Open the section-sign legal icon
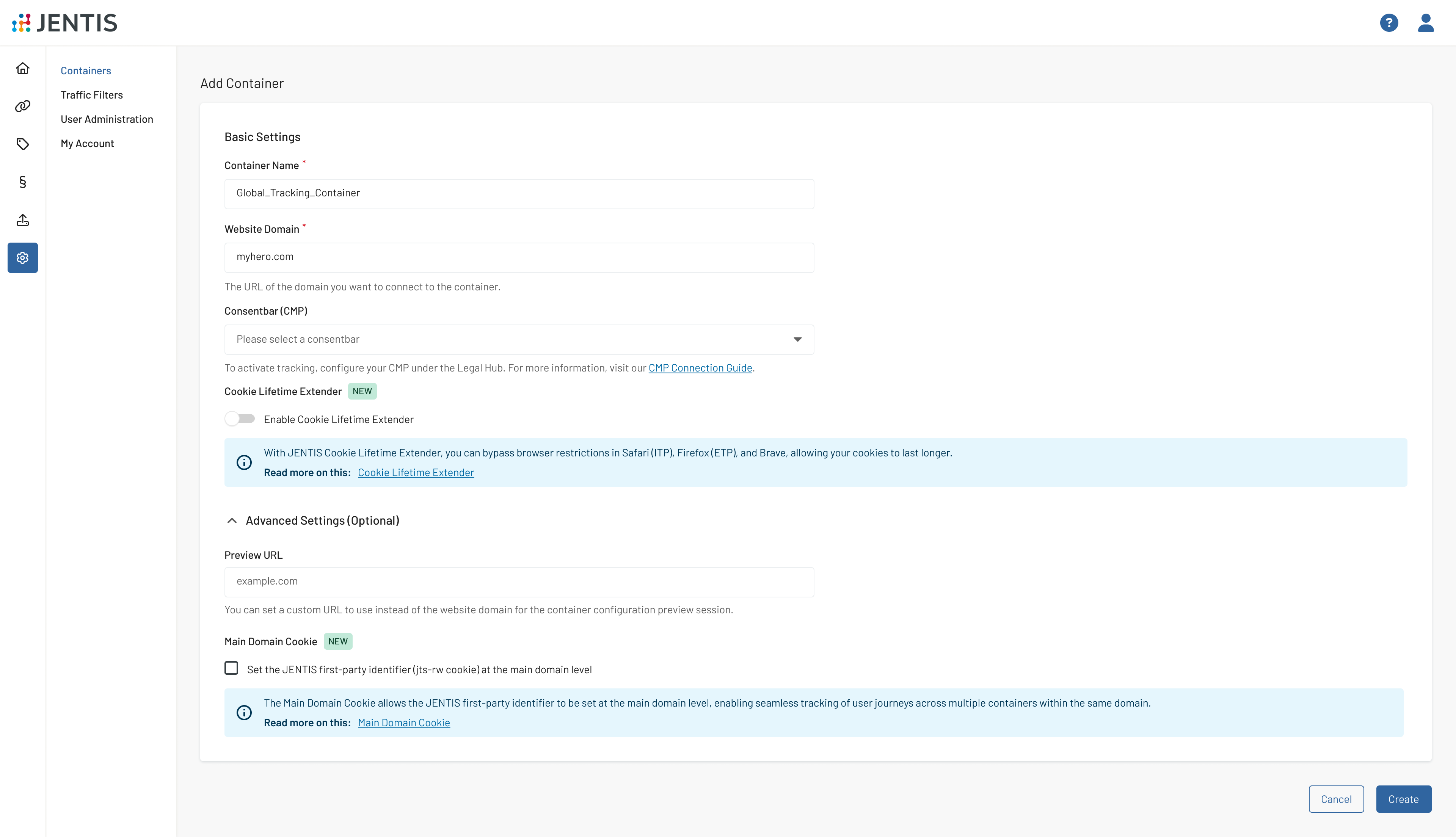Screen dimensions: 1456x837 [x=22, y=182]
